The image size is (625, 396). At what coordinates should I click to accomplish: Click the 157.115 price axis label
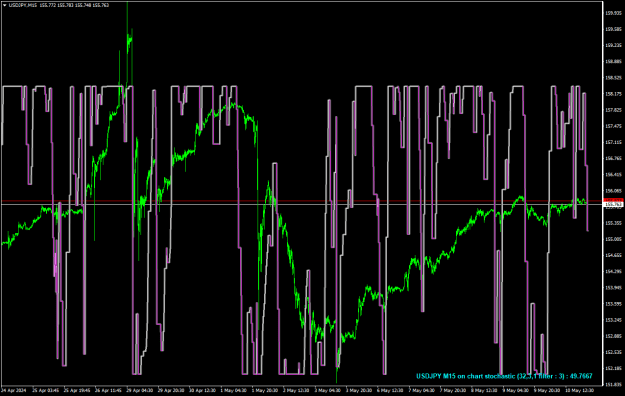(x=613, y=142)
